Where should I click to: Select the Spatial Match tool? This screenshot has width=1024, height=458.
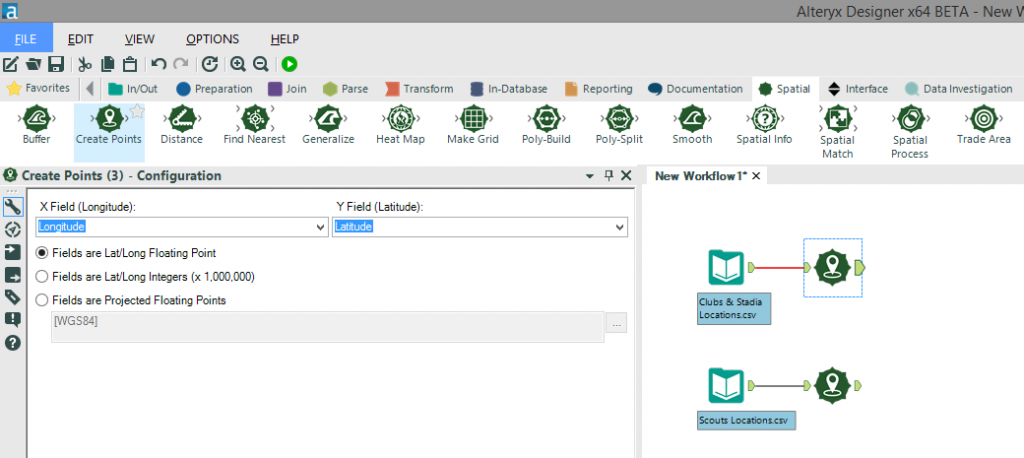point(837,132)
